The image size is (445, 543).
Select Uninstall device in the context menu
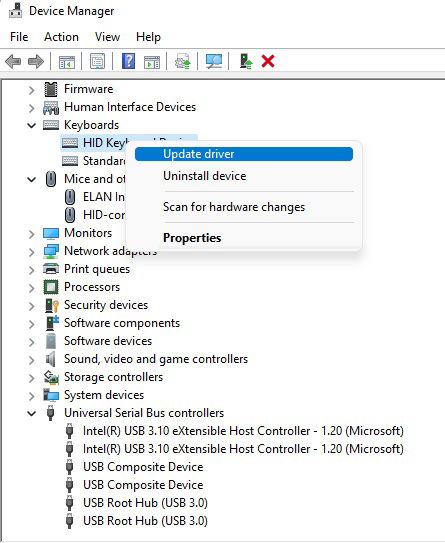coord(204,176)
